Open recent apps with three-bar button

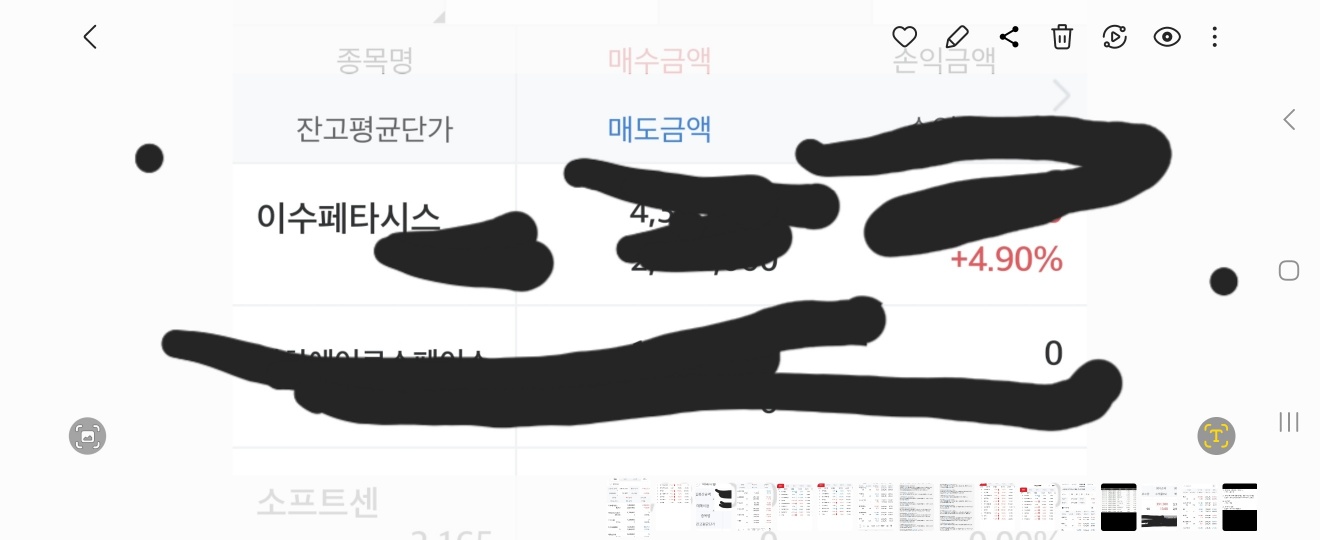1289,422
